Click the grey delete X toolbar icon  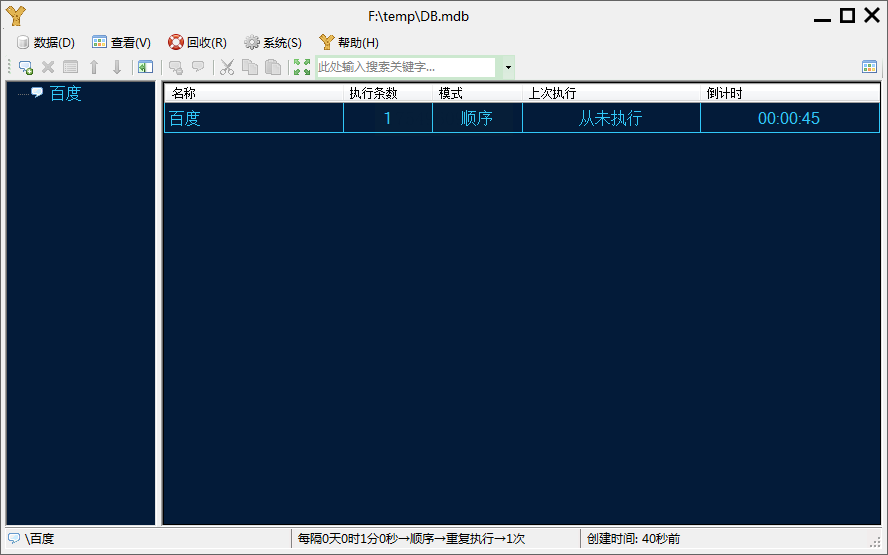point(48,67)
